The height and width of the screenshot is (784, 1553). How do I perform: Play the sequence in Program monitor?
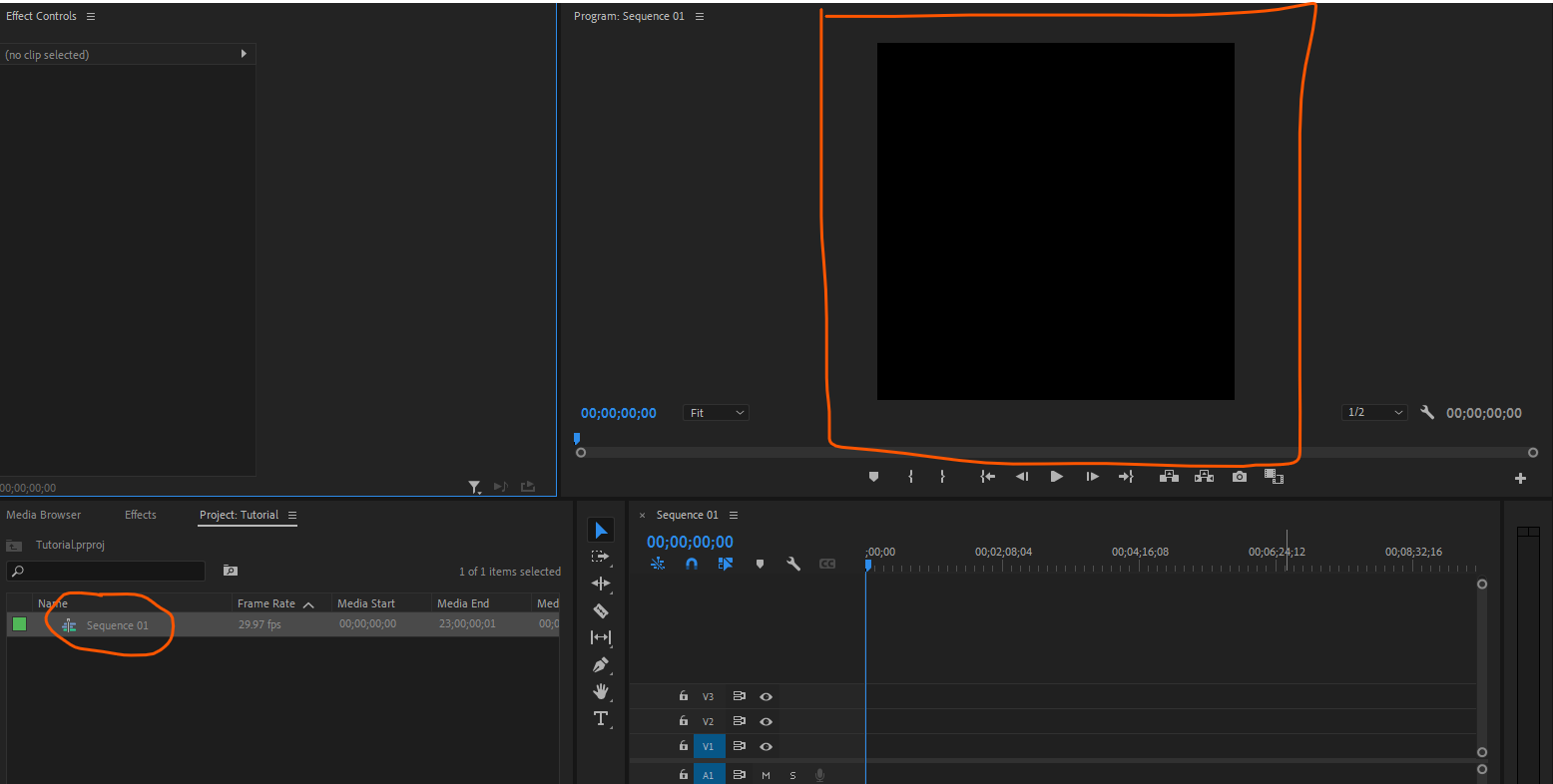[1057, 477]
